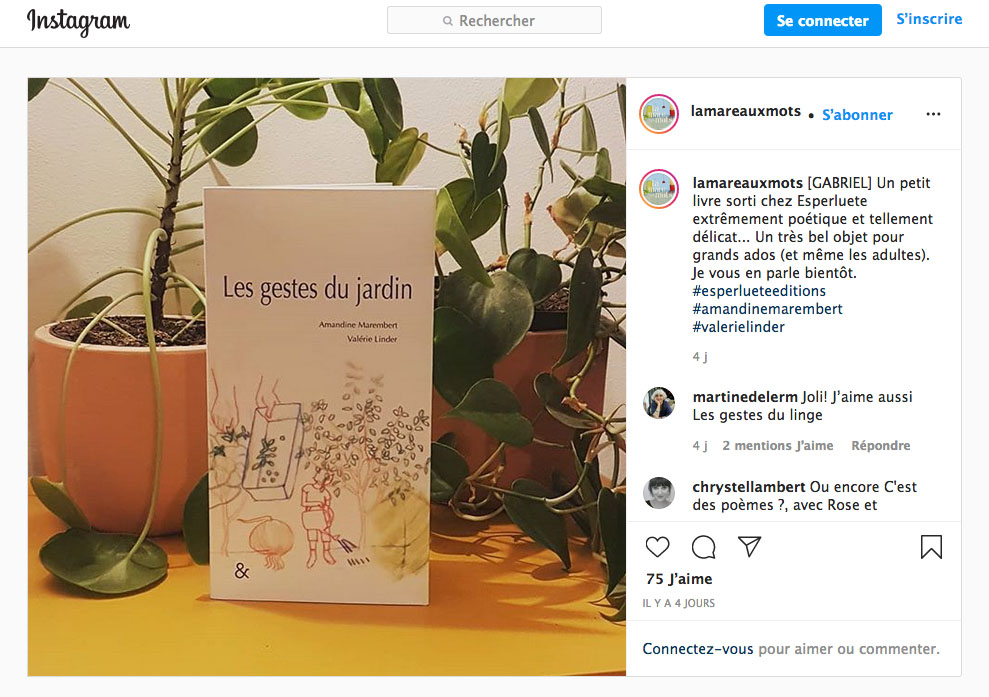This screenshot has height=697, width=989.
Task: Click the Instagram logo
Action: pos(78,22)
